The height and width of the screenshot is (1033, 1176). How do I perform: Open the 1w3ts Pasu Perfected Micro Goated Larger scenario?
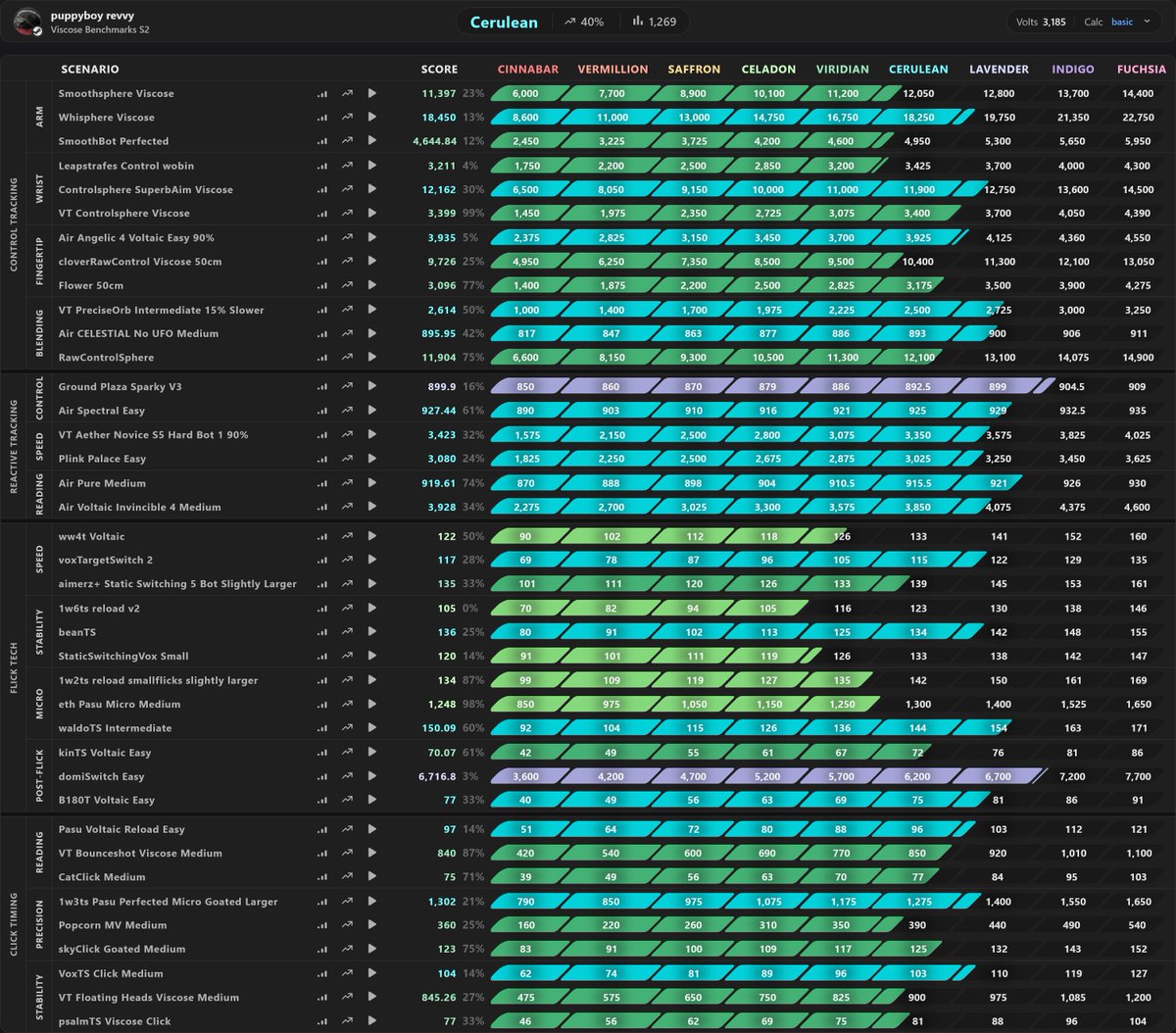pos(168,902)
